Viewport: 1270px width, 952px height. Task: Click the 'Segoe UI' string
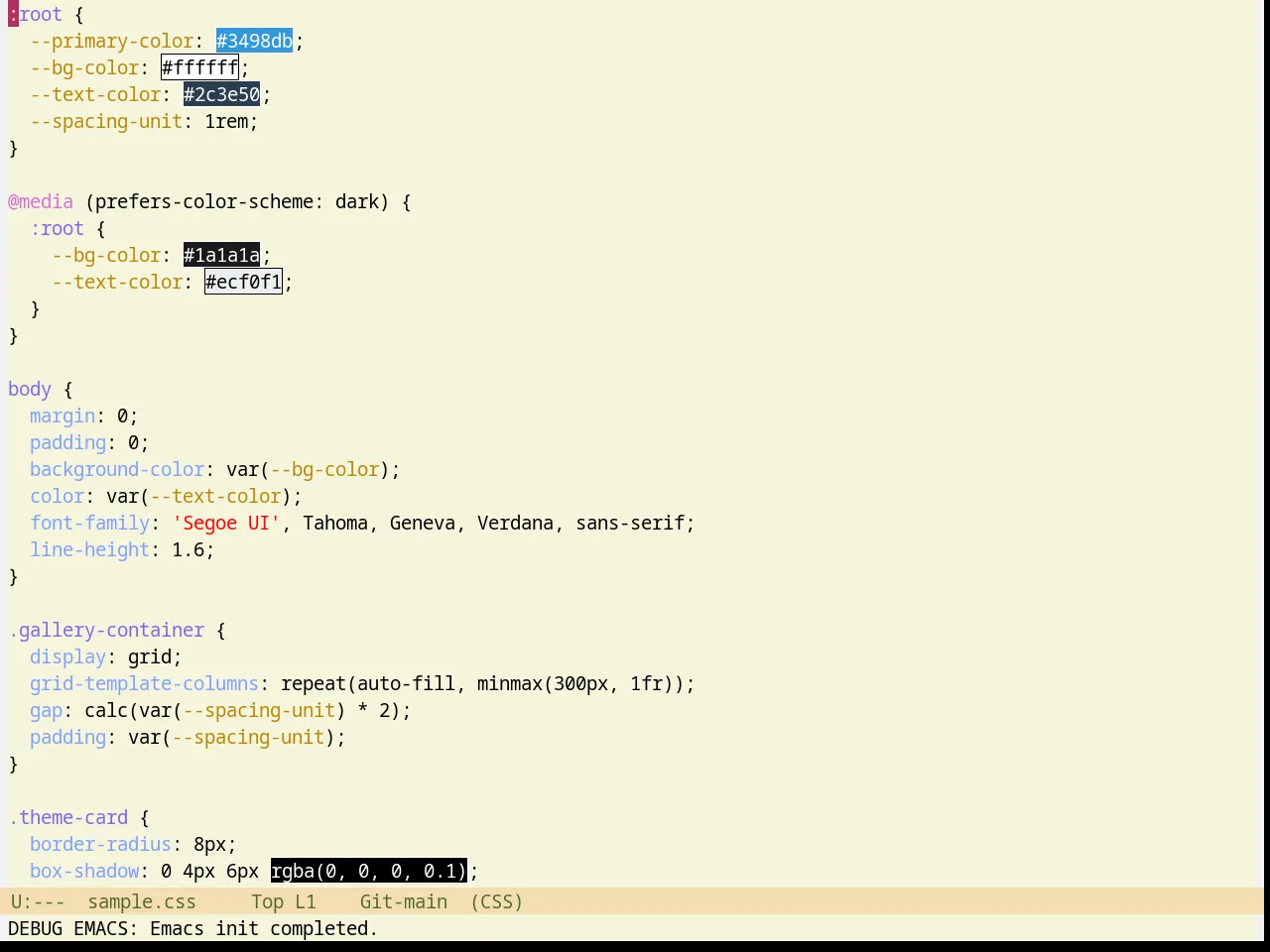226,523
